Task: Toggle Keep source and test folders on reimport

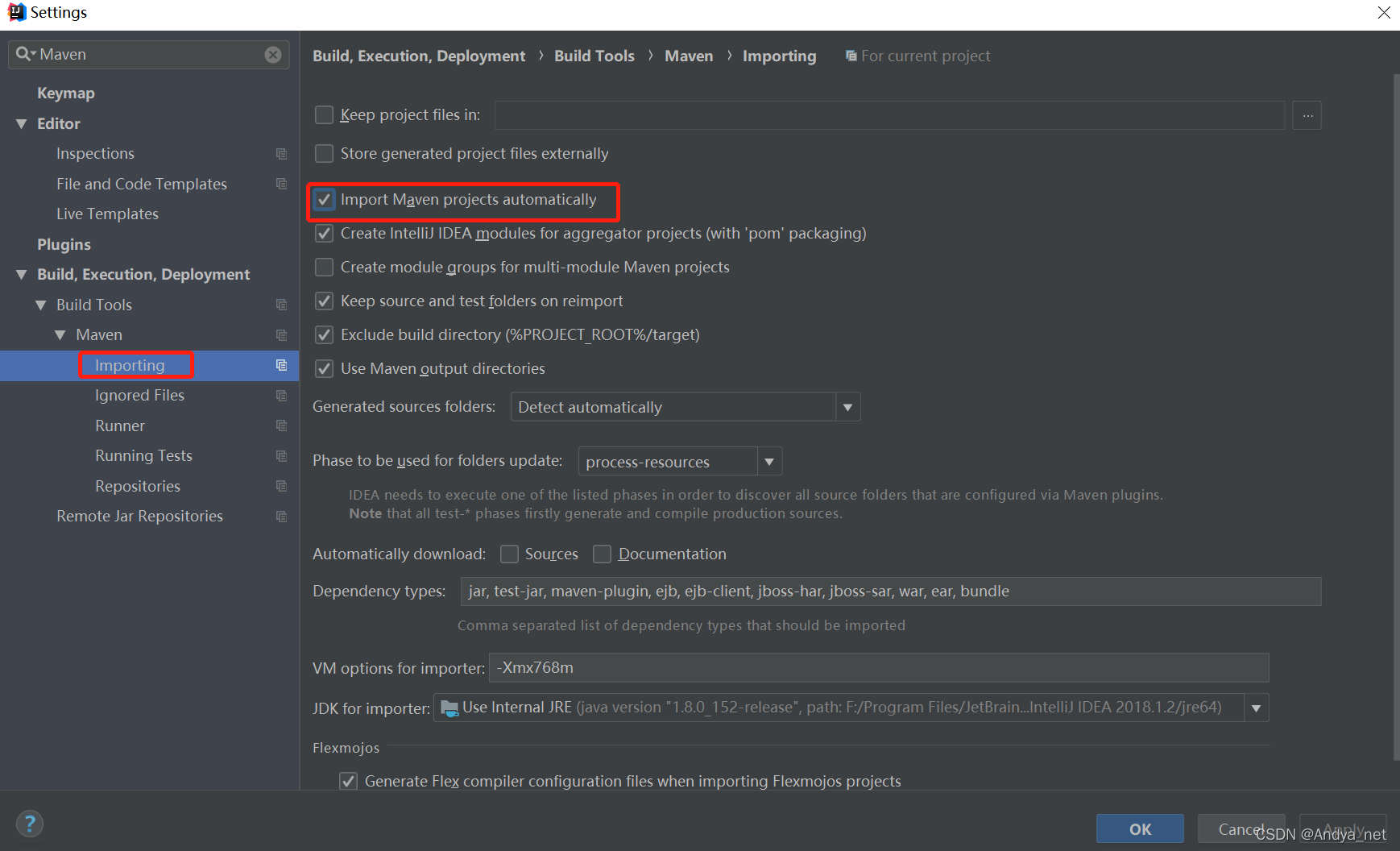Action: tap(324, 301)
